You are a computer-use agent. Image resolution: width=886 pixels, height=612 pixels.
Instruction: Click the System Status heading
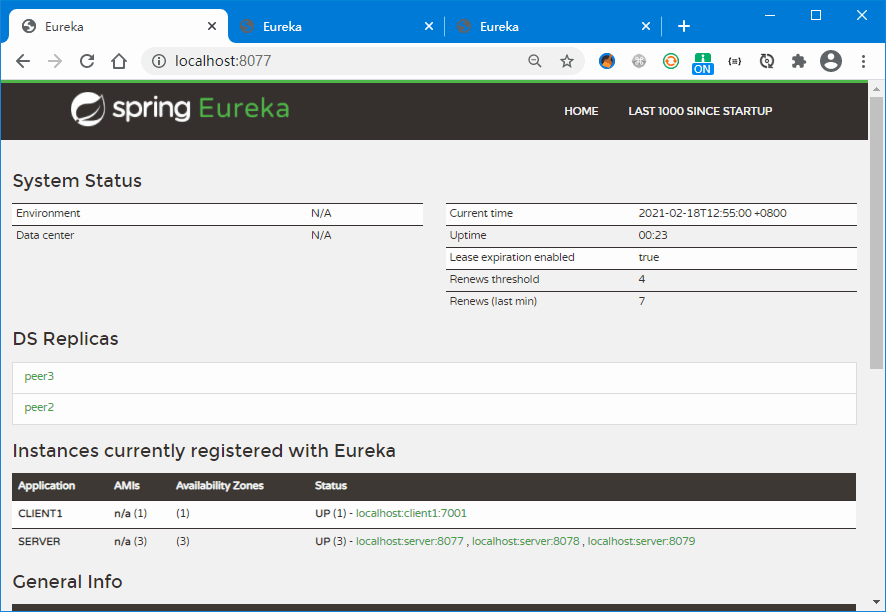(77, 181)
